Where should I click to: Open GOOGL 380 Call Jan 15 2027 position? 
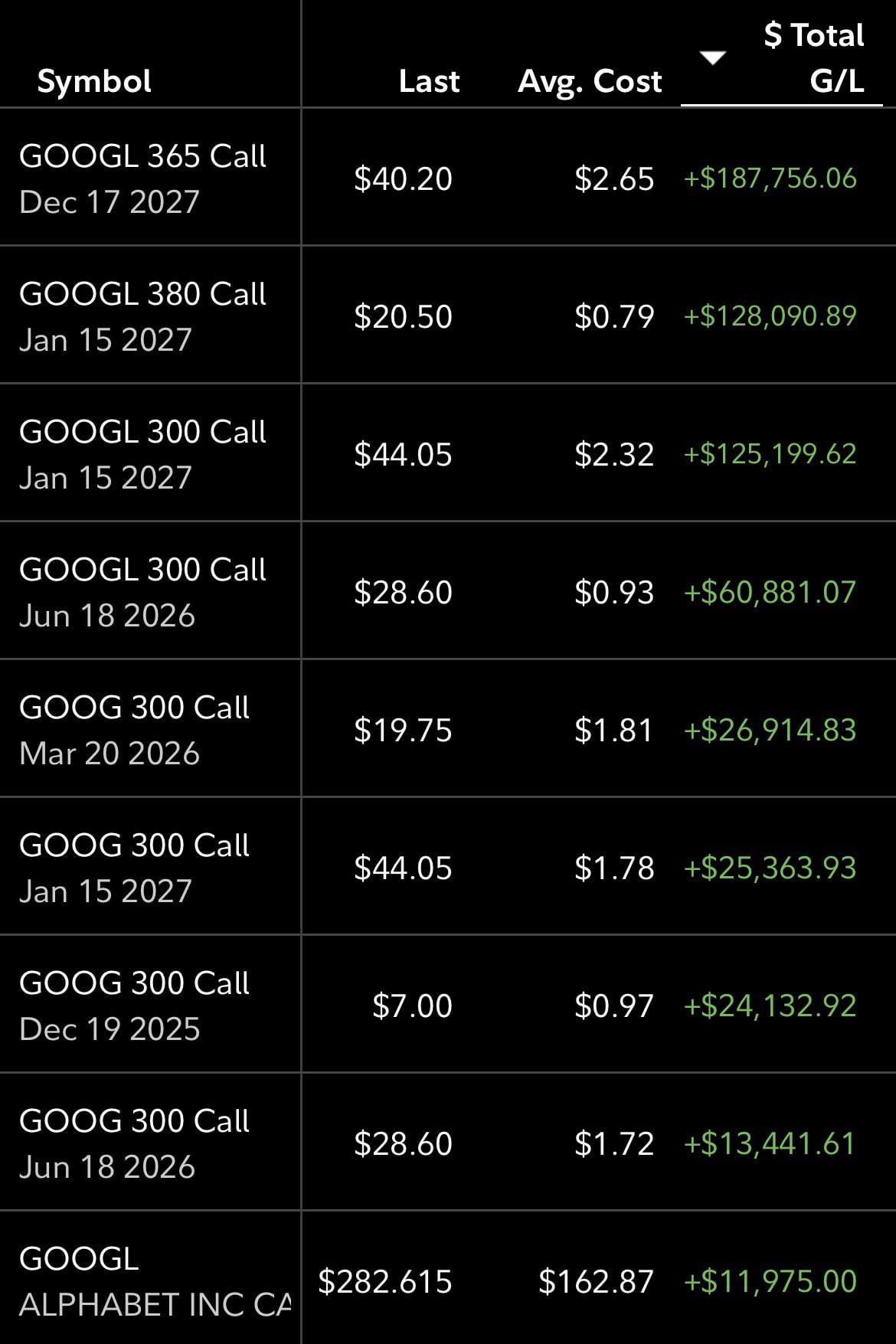pos(142,316)
